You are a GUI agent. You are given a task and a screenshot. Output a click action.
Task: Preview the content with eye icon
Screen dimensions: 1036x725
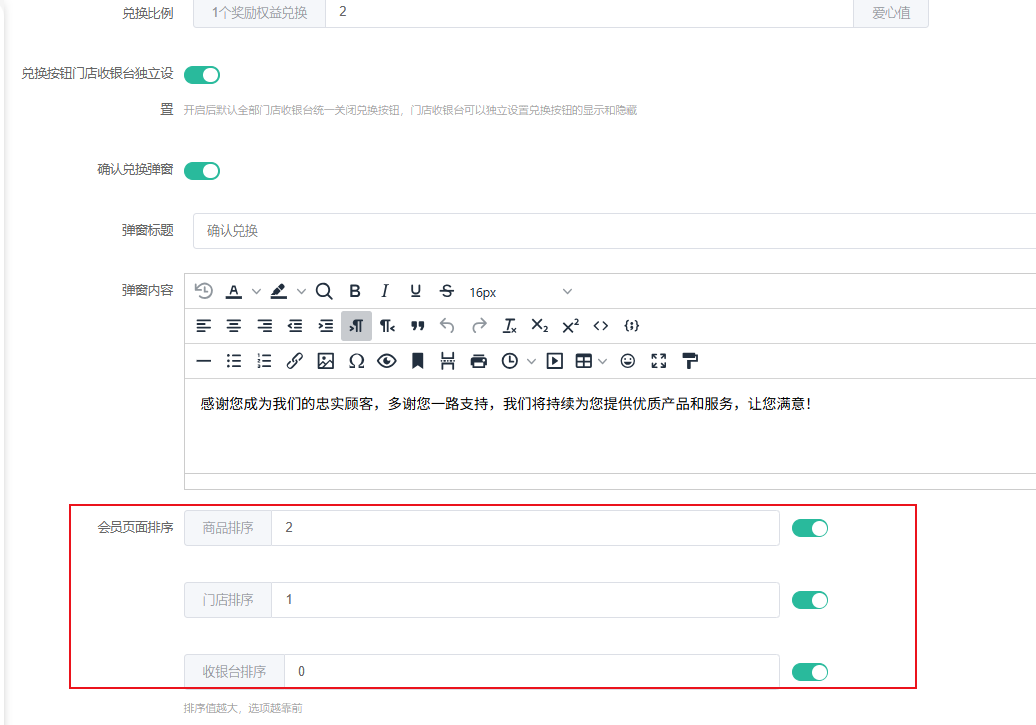tap(387, 361)
